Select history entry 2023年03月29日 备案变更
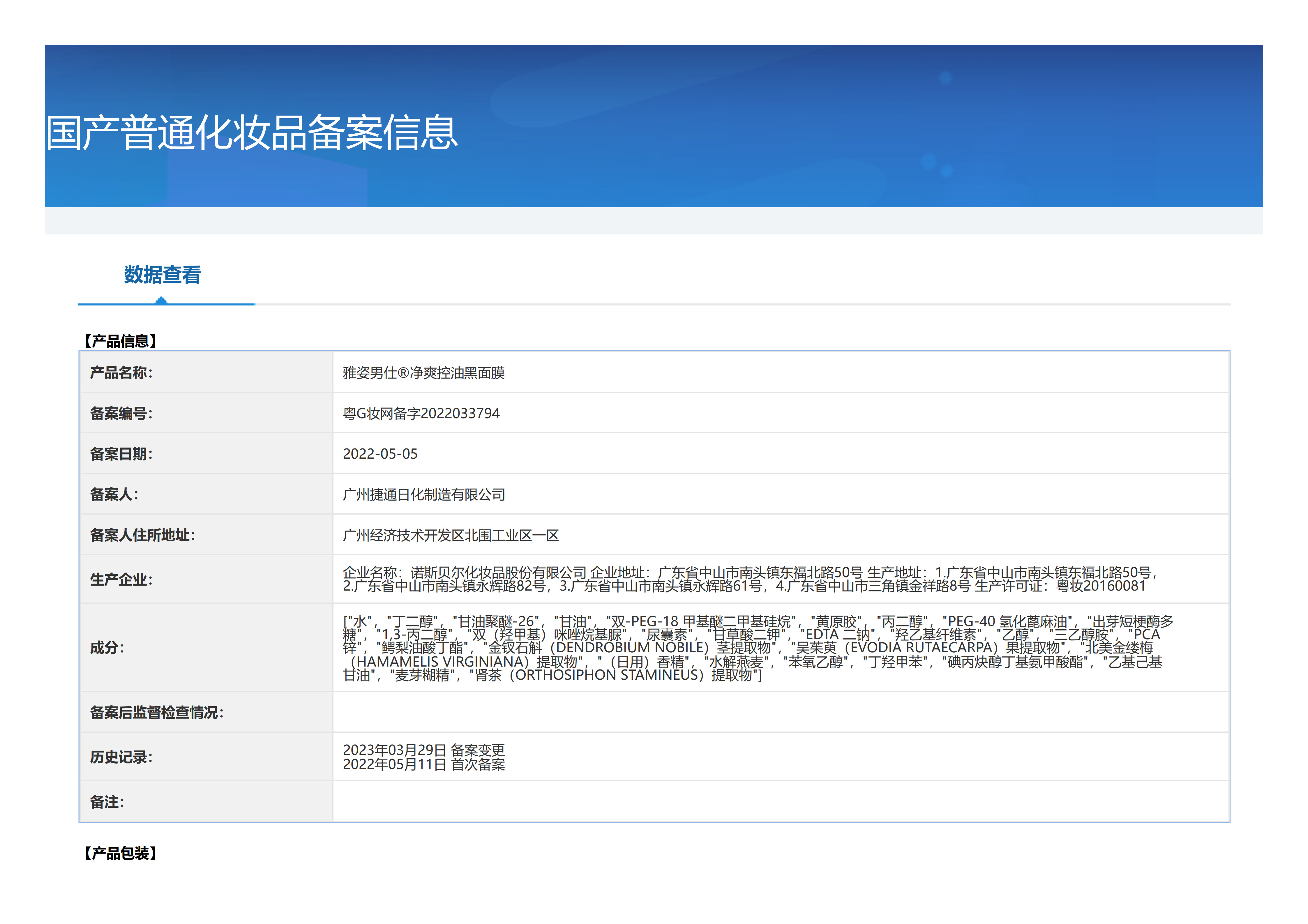Image resolution: width=1308 pixels, height=924 pixels. click(424, 750)
